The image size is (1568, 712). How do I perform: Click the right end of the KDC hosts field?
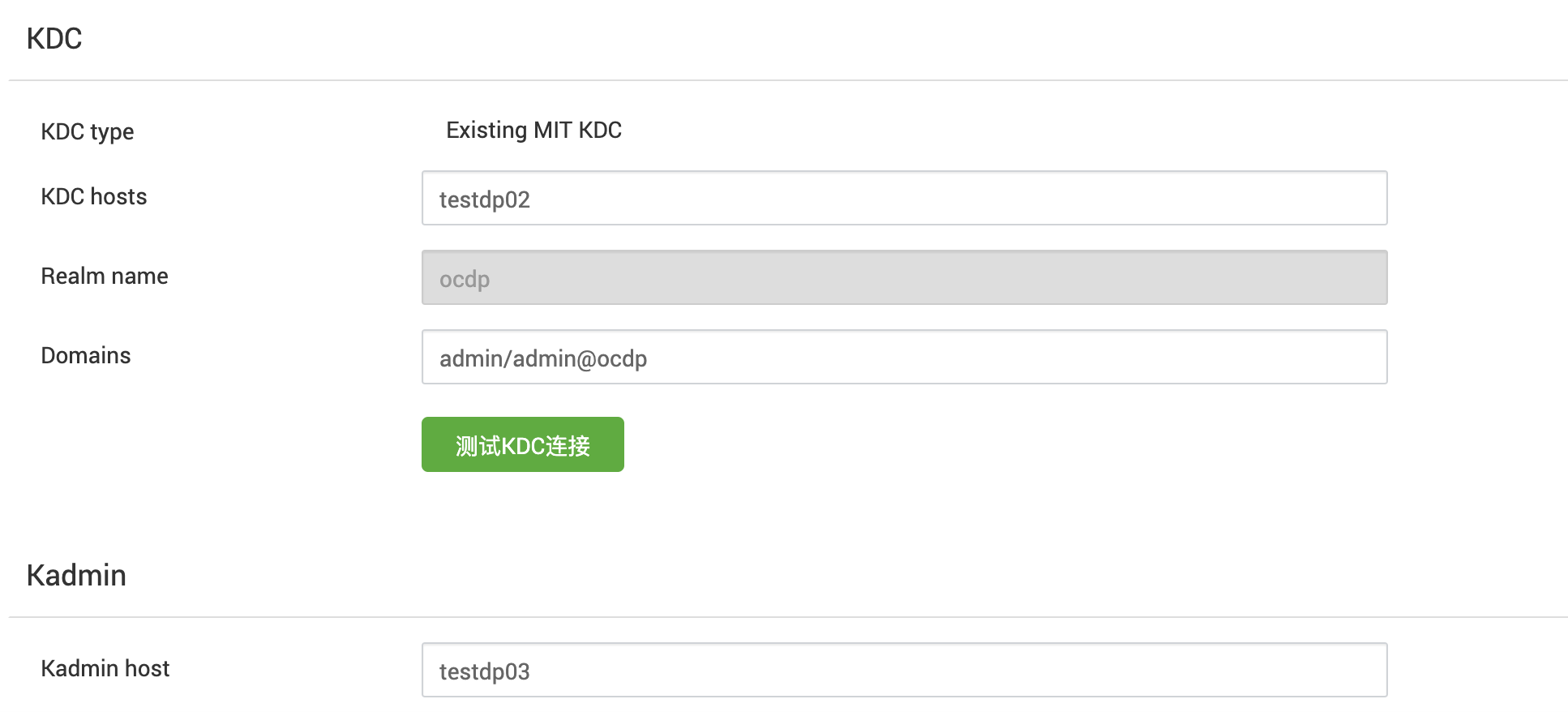click(1370, 198)
